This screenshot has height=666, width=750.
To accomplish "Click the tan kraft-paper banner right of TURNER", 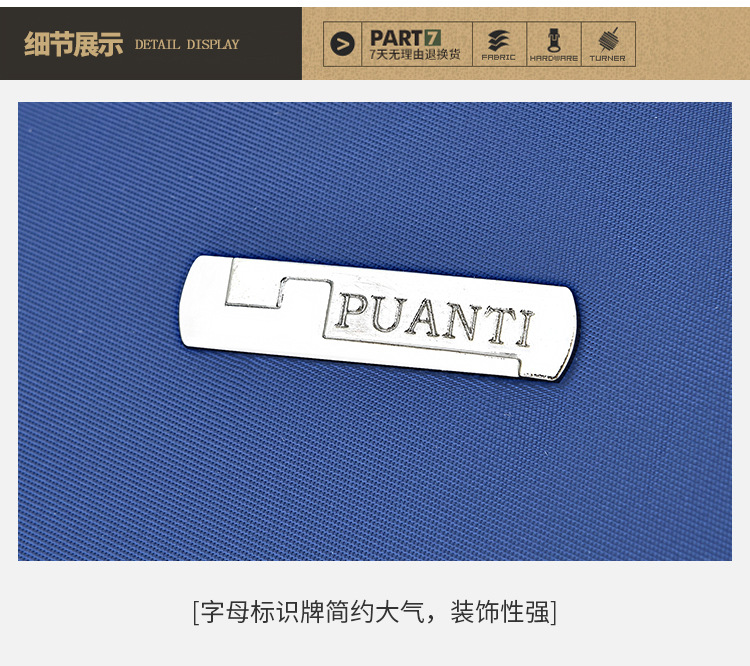I will [x=693, y=44].
